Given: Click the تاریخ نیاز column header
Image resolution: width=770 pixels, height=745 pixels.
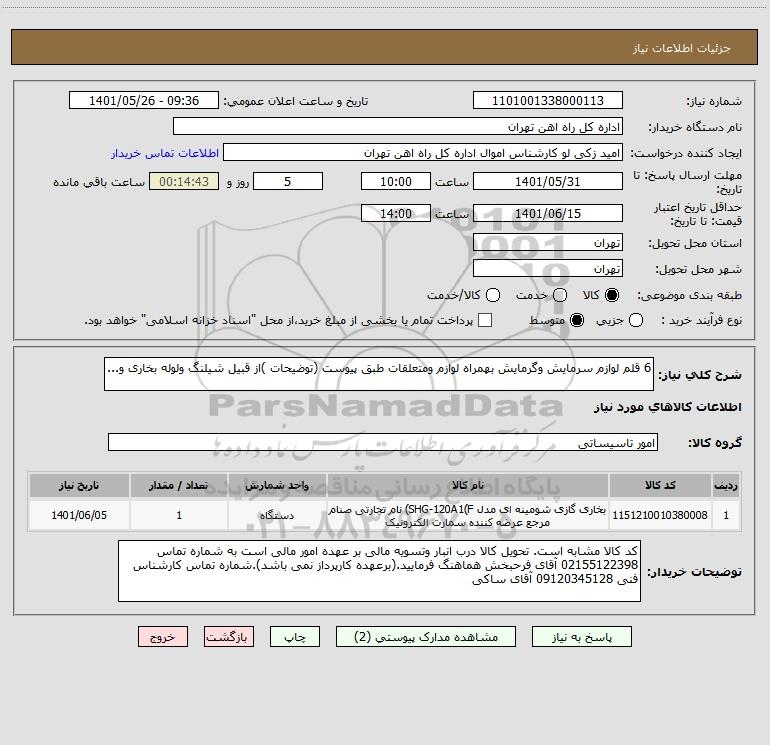Looking at the screenshot, I should pyautogui.click(x=79, y=485).
